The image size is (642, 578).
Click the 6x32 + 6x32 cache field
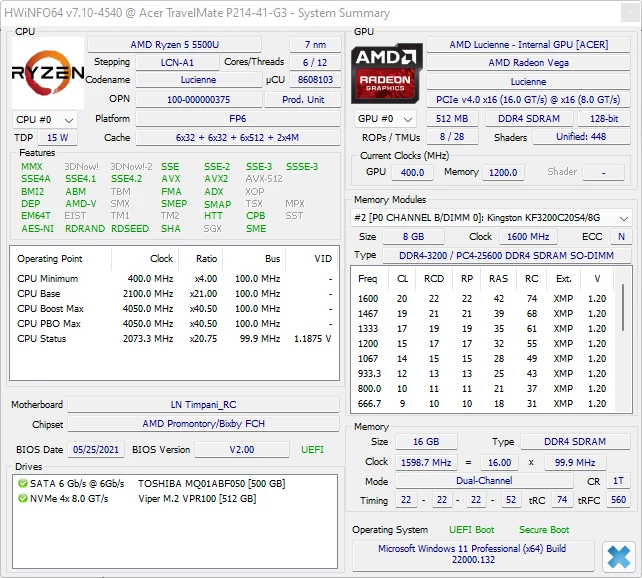(238, 138)
